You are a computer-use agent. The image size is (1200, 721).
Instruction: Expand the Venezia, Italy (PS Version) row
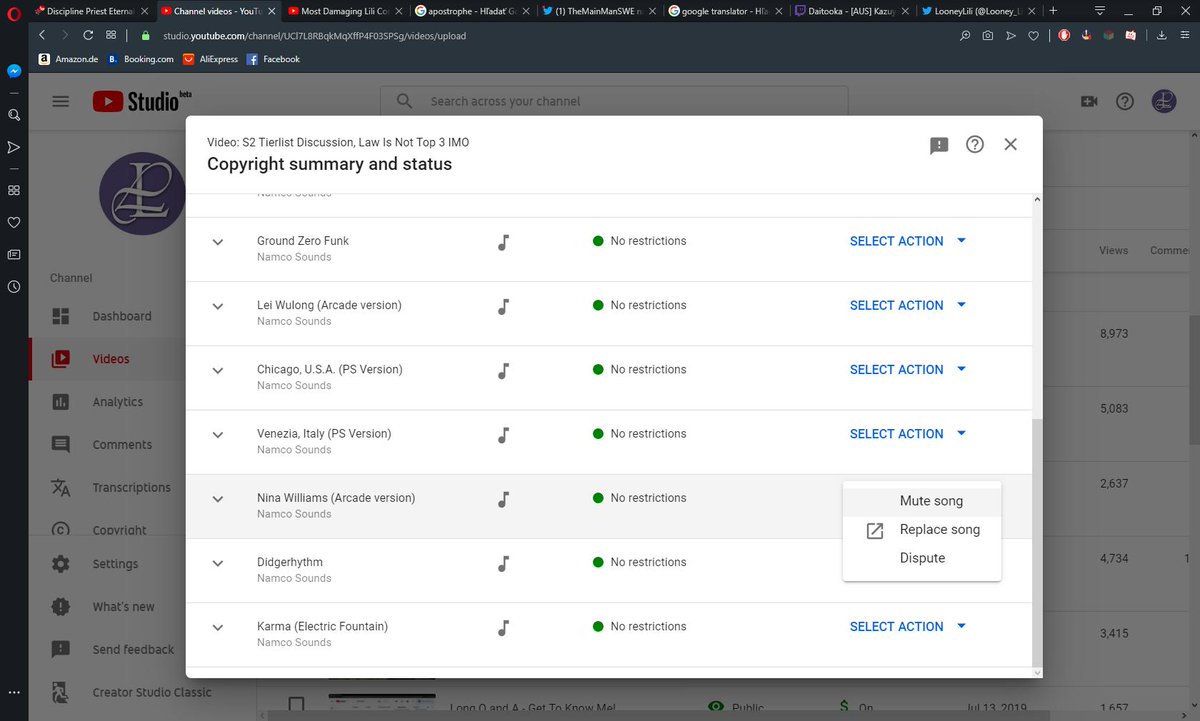click(218, 434)
